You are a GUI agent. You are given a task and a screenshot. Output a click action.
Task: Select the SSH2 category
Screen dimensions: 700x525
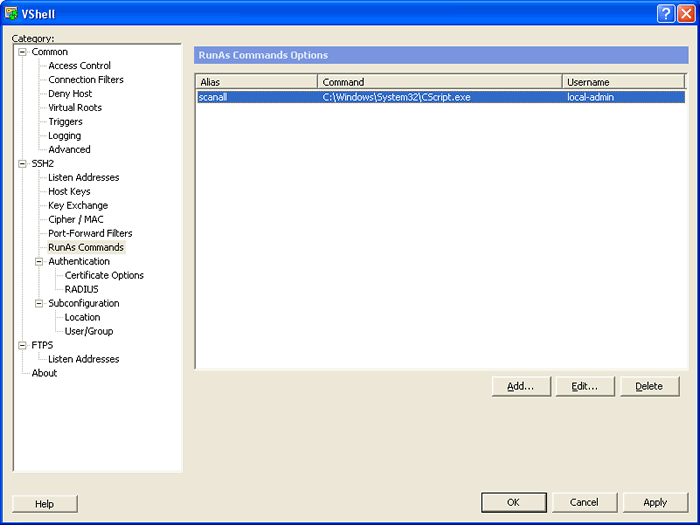(x=42, y=164)
